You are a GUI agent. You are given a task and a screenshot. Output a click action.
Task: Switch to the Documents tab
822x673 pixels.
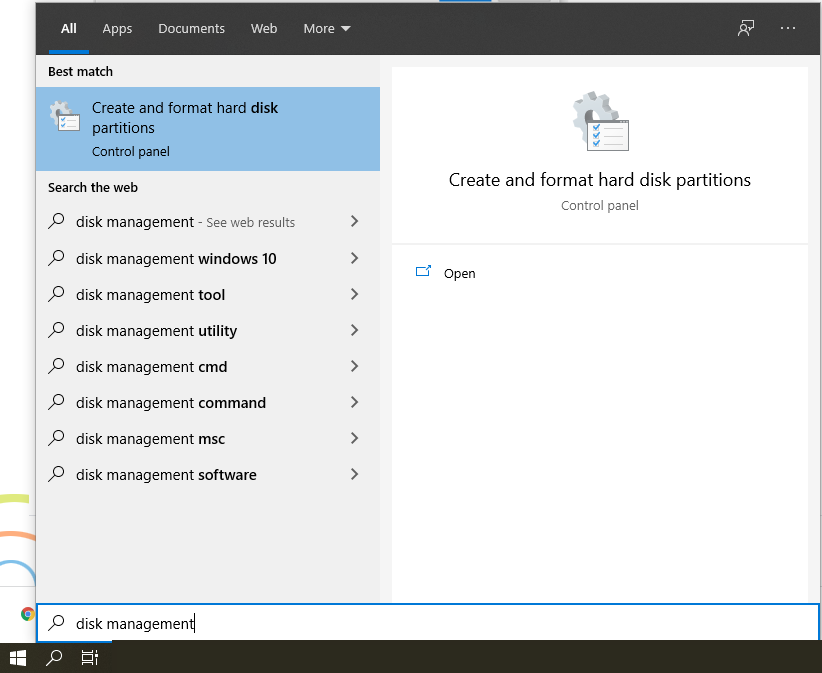191,28
